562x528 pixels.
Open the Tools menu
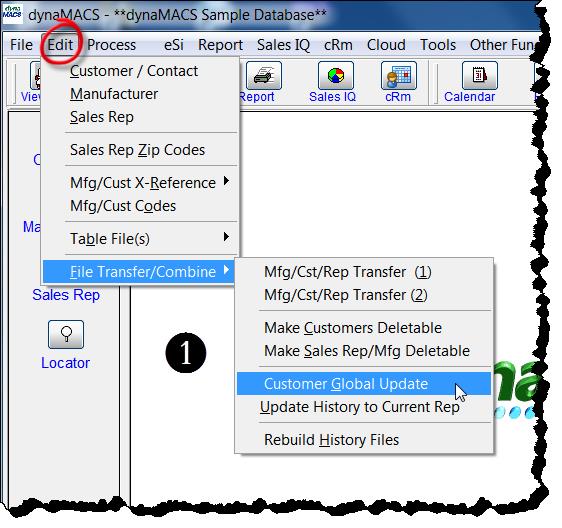pyautogui.click(x=438, y=45)
